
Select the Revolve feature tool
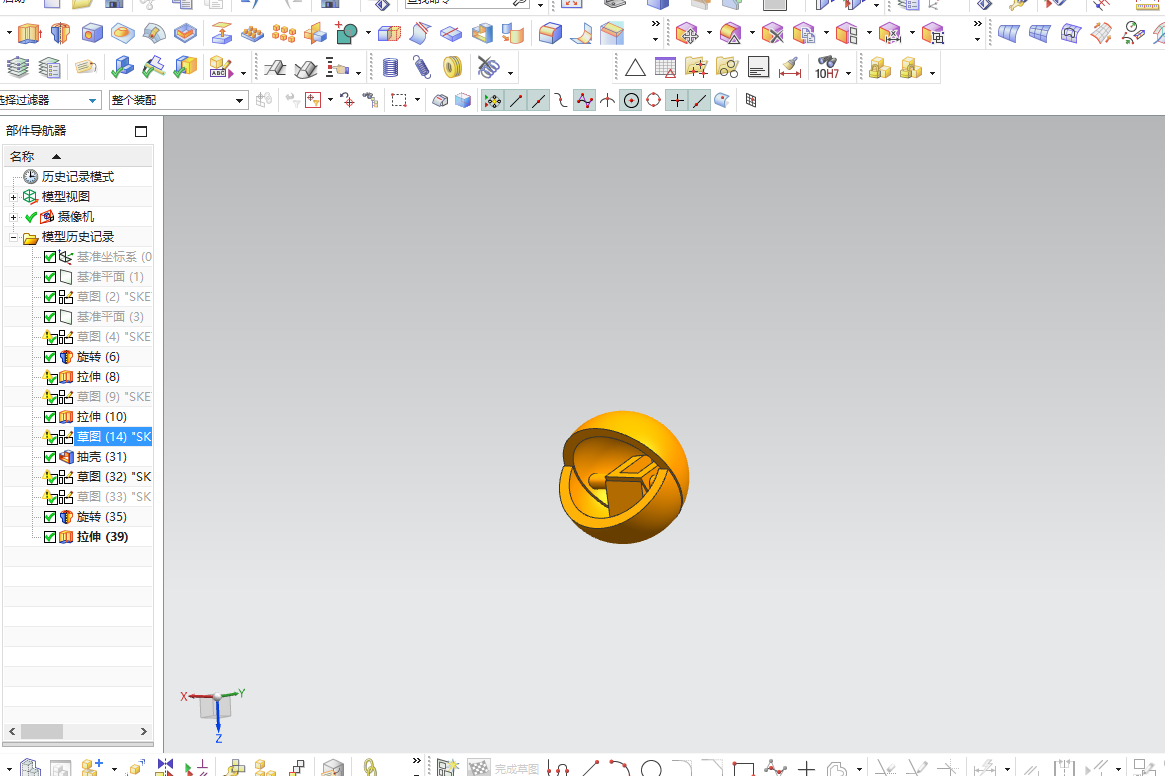point(60,33)
